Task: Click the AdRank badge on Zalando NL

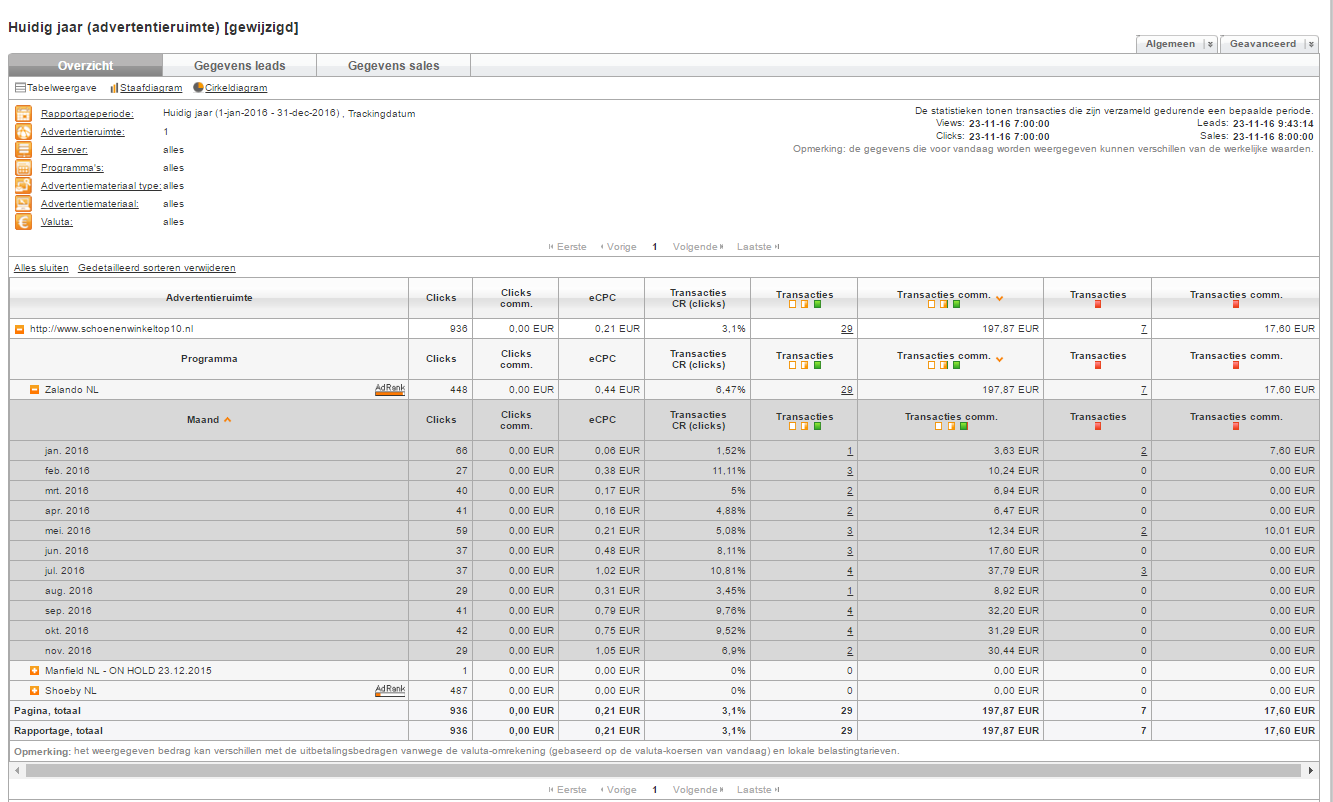Action: (x=390, y=389)
